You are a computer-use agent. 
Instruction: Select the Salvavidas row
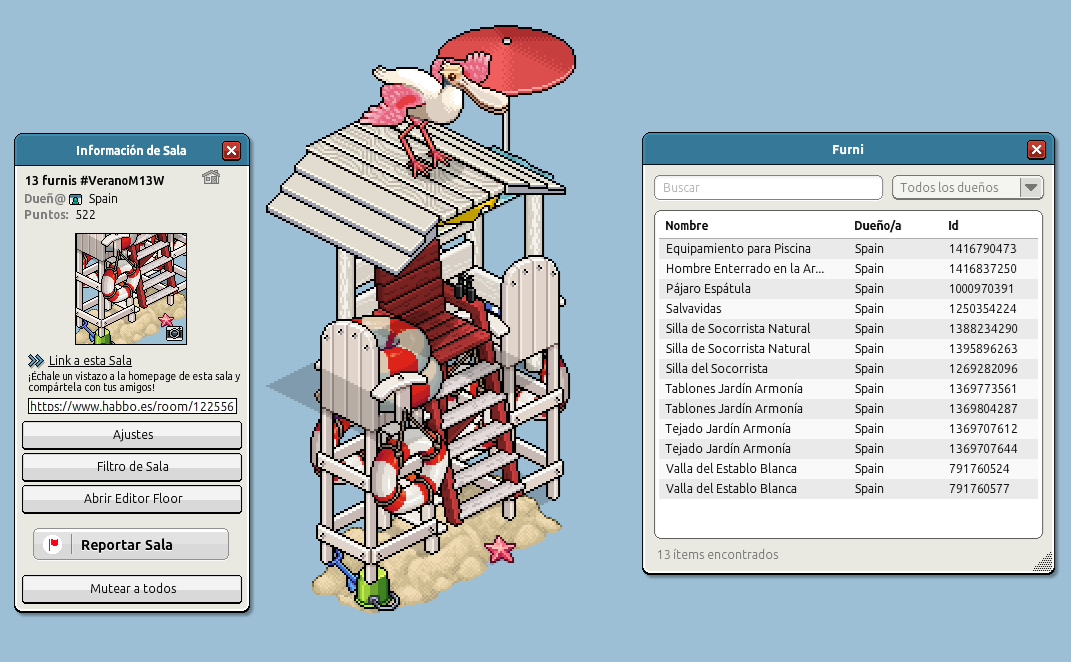pyautogui.click(x=848, y=309)
